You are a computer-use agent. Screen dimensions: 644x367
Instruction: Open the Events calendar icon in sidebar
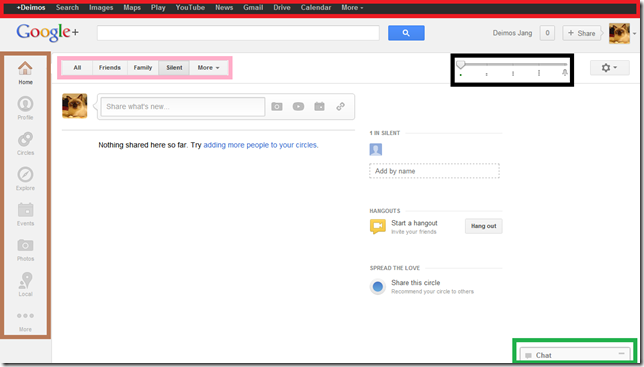(25, 210)
